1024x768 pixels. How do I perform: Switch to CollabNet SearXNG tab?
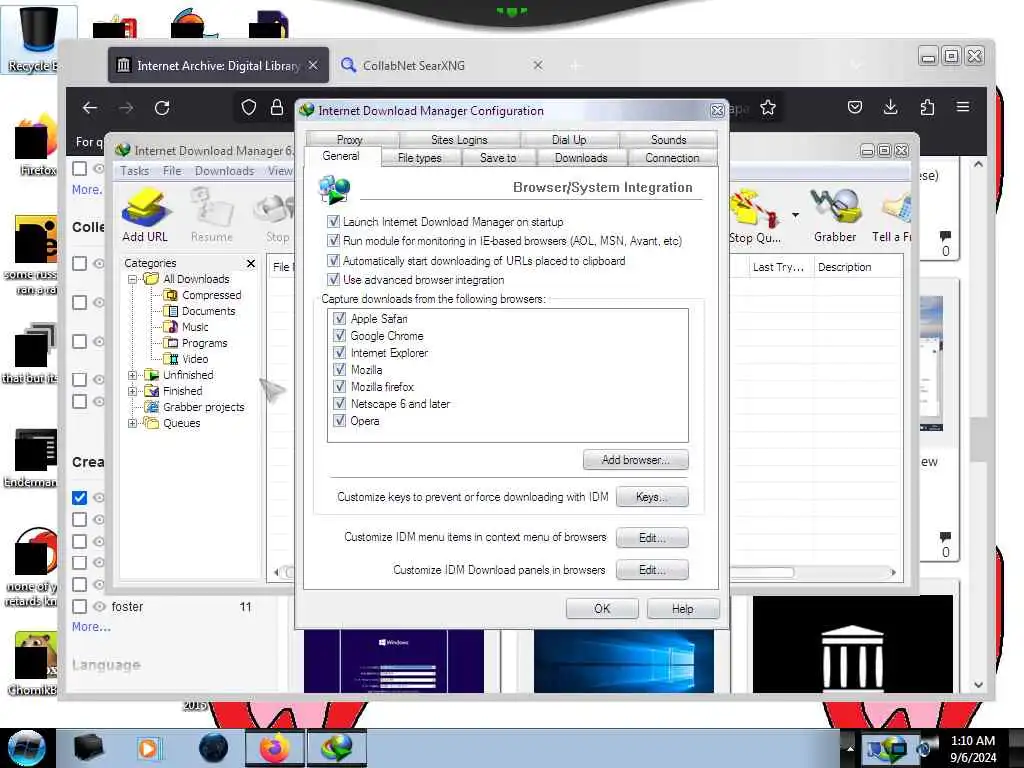(x=441, y=65)
